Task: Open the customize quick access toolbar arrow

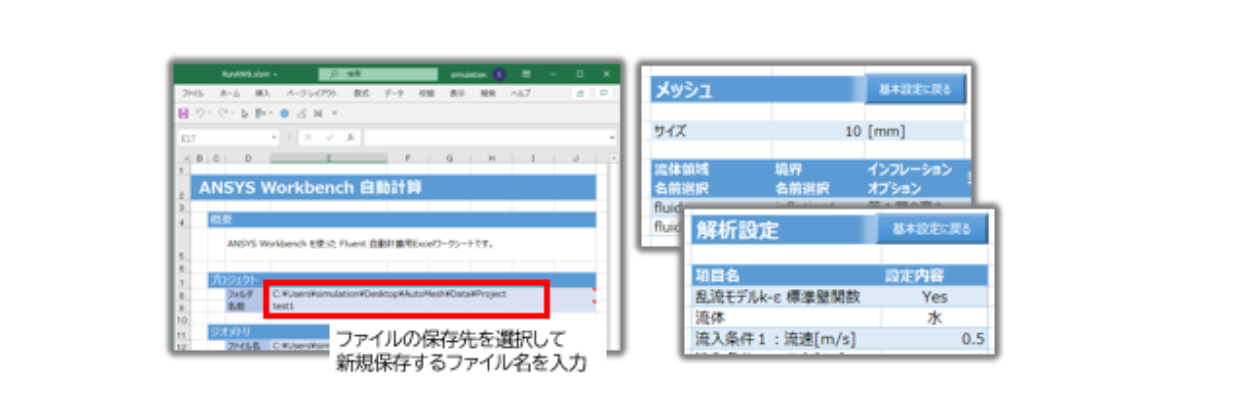Action: [x=334, y=113]
